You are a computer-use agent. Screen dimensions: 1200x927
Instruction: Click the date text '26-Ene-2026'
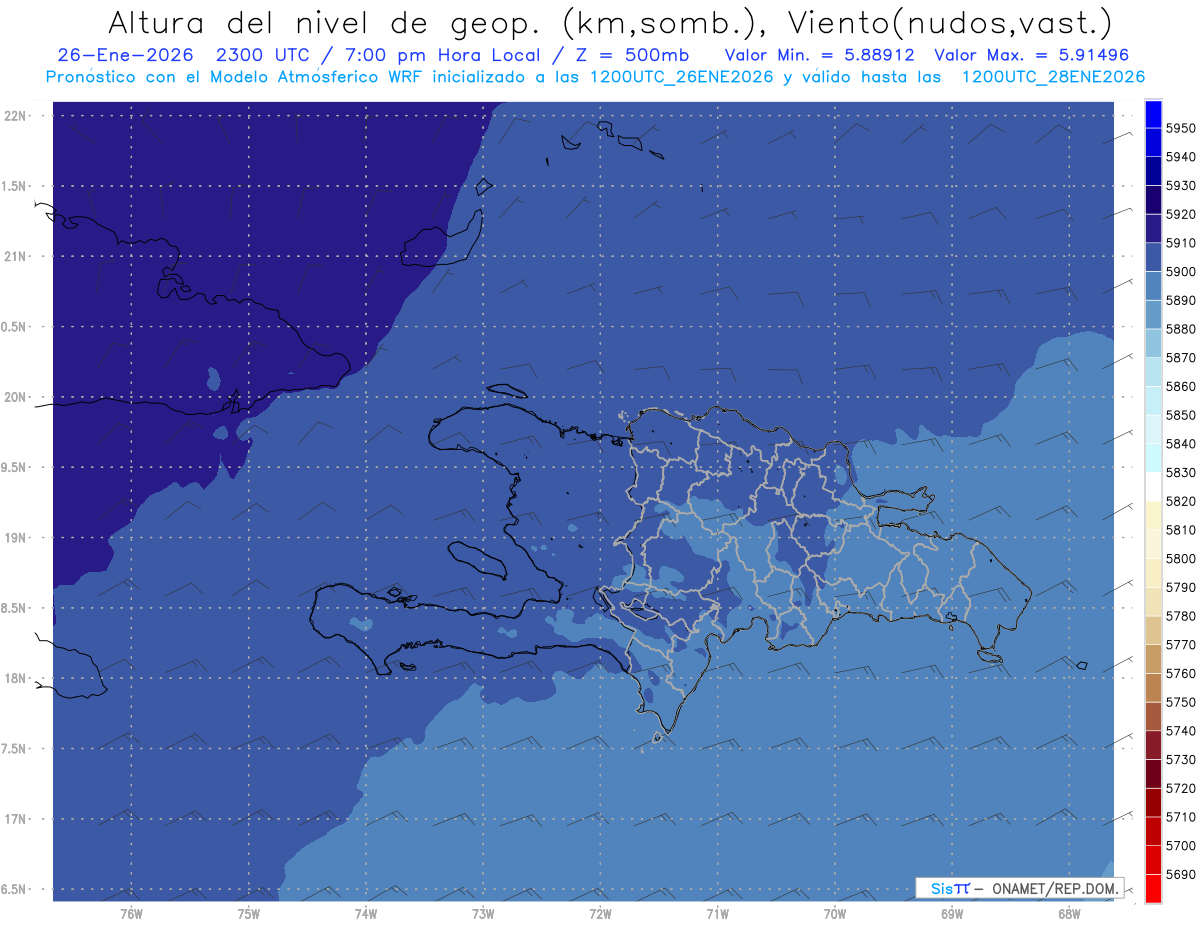click(126, 55)
